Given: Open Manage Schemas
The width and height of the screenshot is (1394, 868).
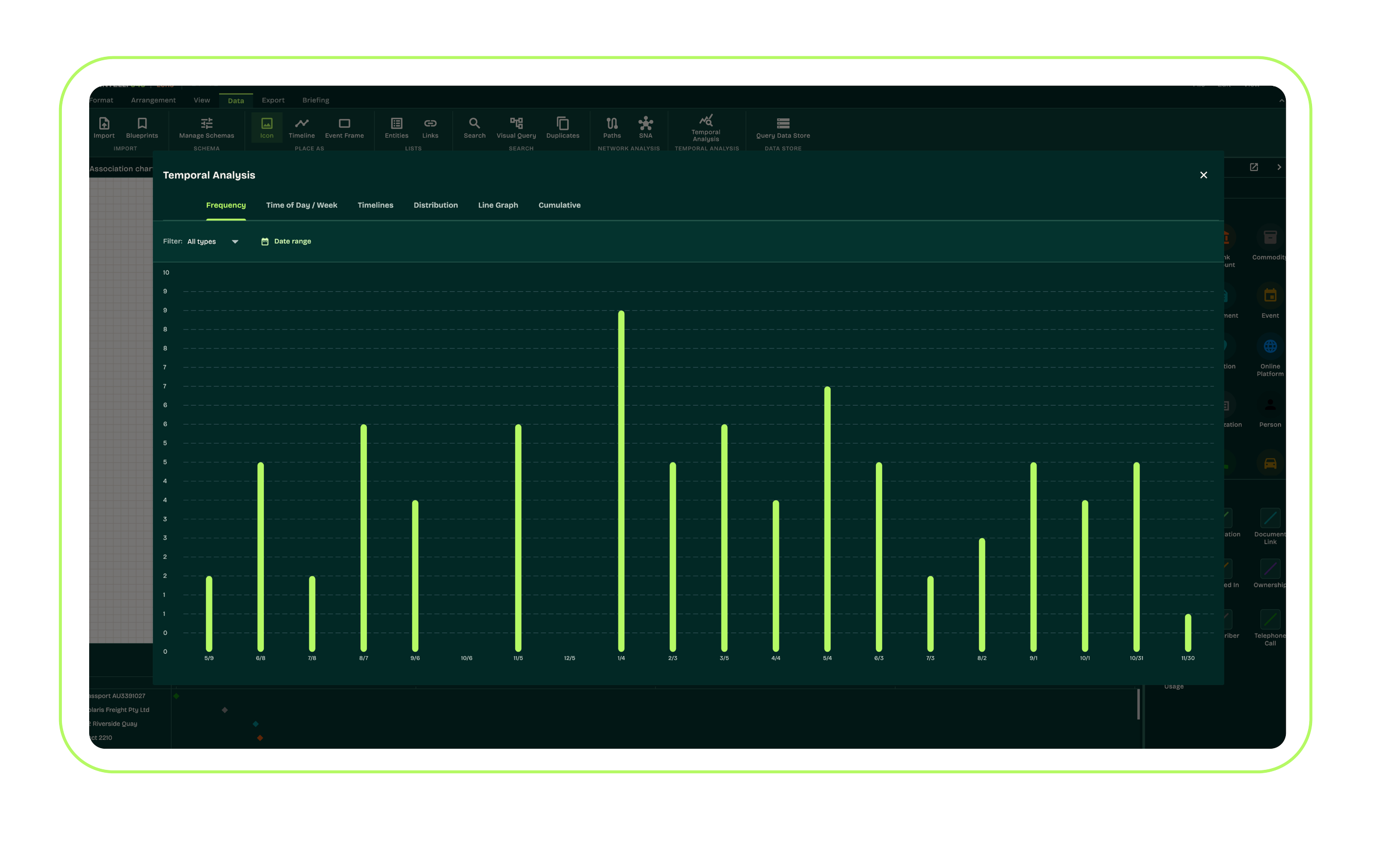Looking at the screenshot, I should (207, 128).
